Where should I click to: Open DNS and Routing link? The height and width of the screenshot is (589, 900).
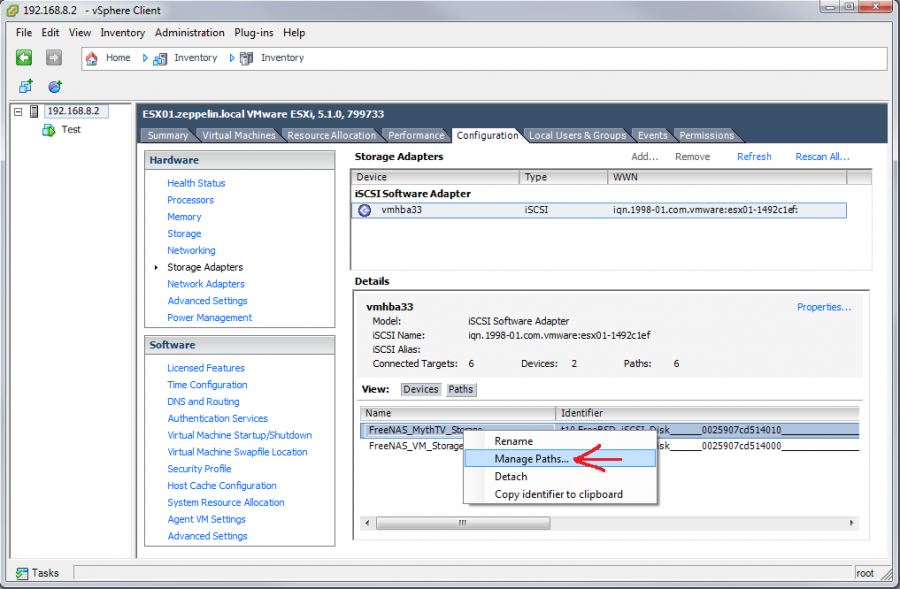coord(203,401)
